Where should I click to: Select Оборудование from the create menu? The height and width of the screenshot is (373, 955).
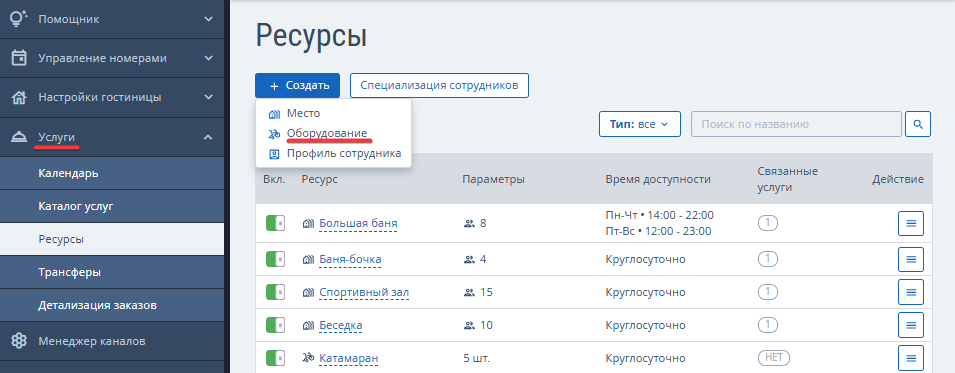[326, 133]
